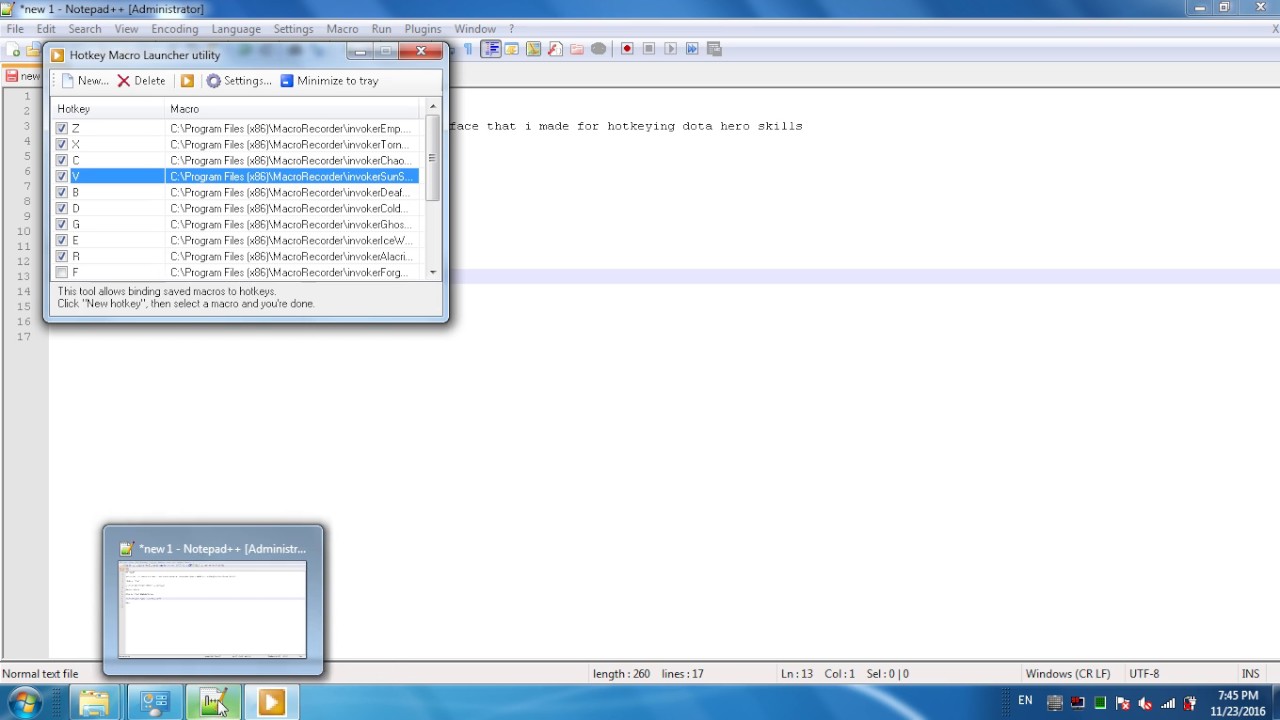Run the selected macro with the orange play icon
Viewport: 1280px width, 720px height.
point(187,81)
